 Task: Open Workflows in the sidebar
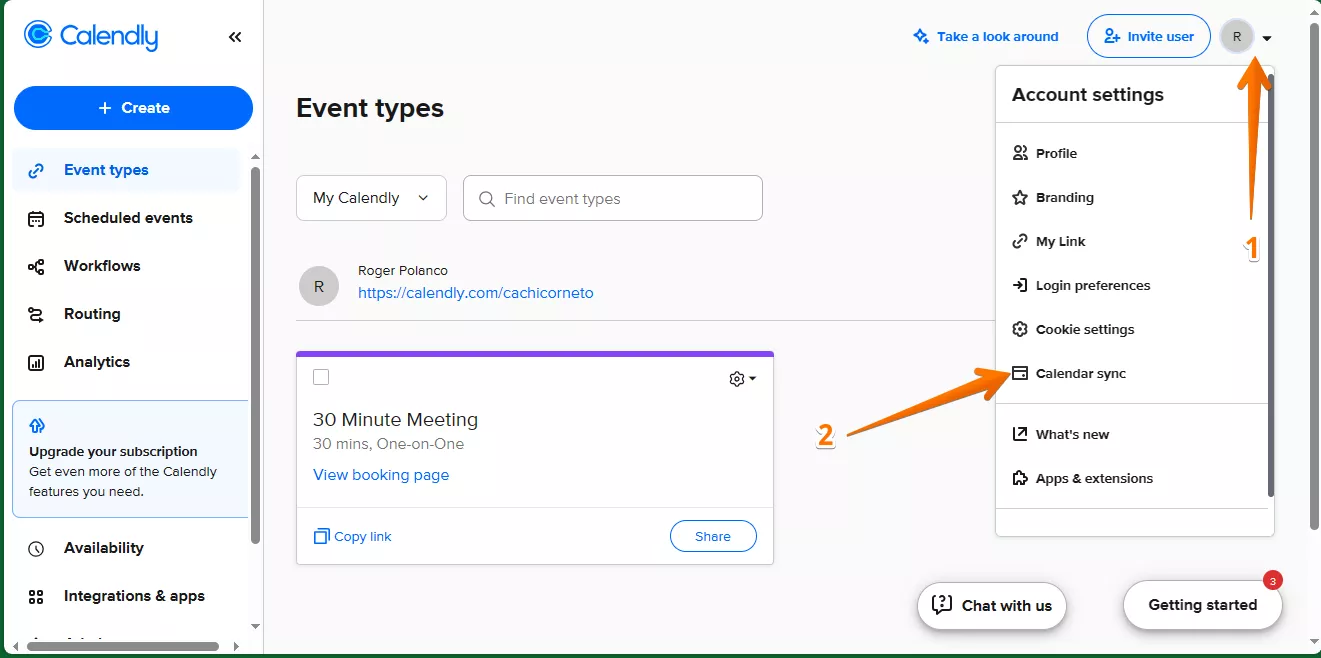(101, 266)
